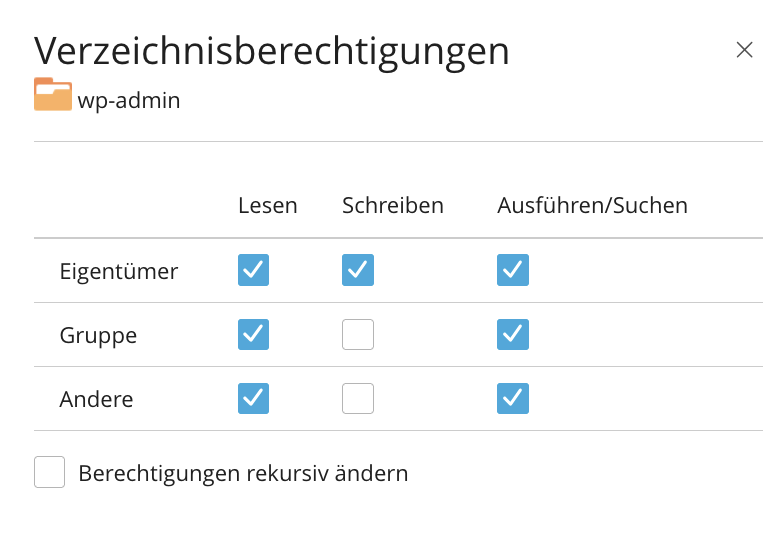Image resolution: width=768 pixels, height=536 pixels.
Task: Select the Andere row label
Action: pos(96,399)
